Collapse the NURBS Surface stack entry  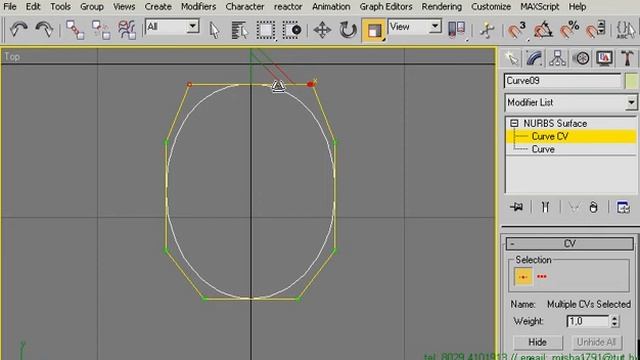[x=514, y=123]
